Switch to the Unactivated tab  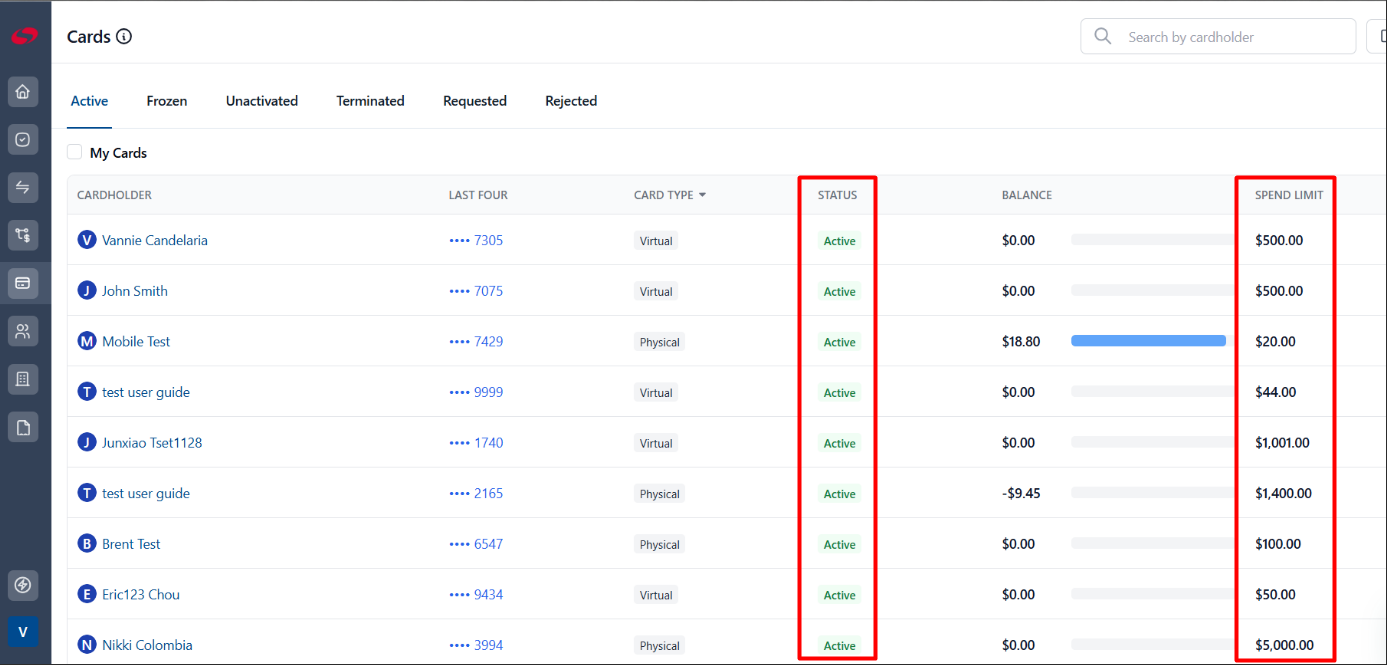point(262,101)
